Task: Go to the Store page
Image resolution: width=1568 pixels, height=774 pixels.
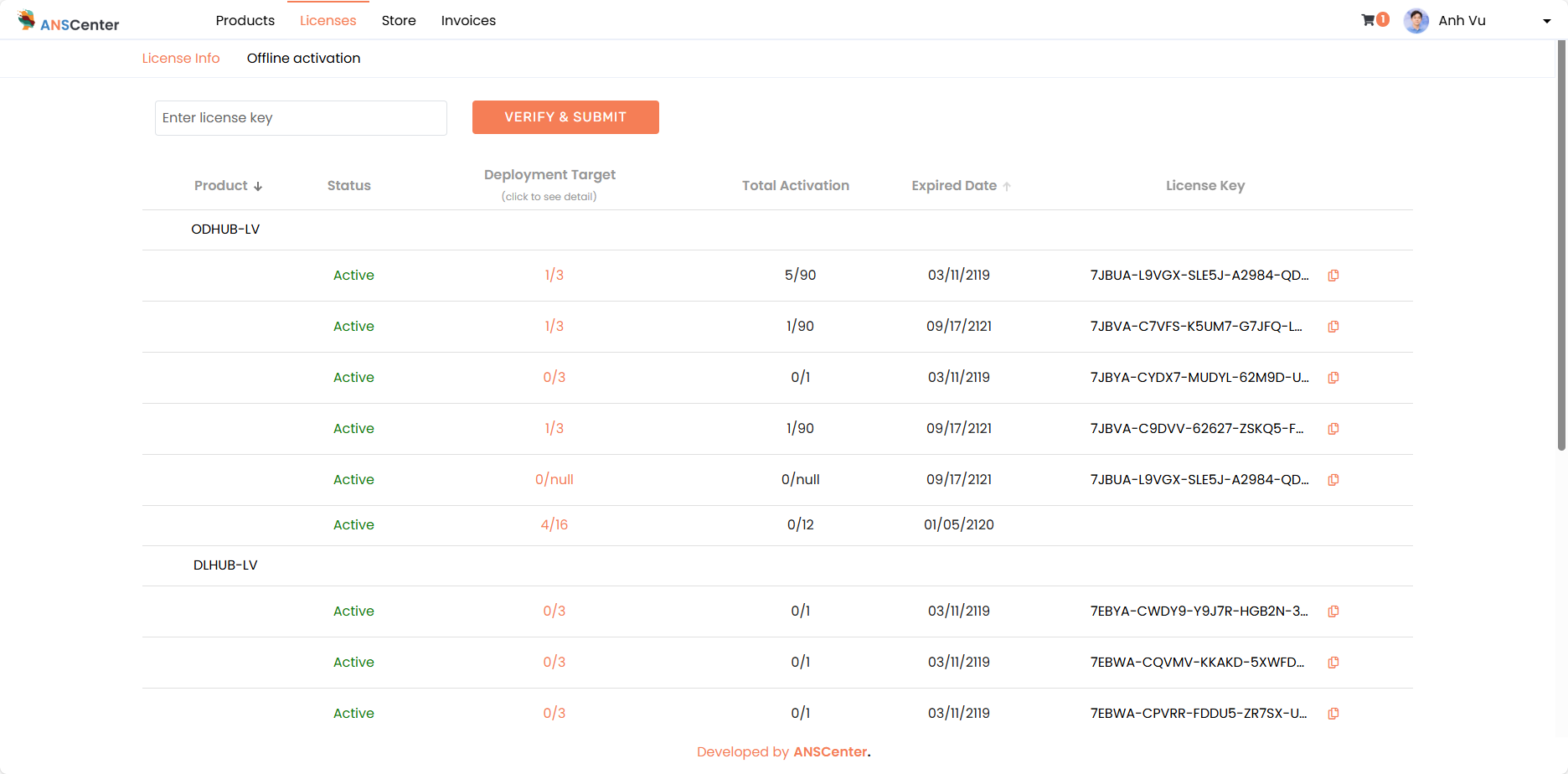Action: (399, 20)
